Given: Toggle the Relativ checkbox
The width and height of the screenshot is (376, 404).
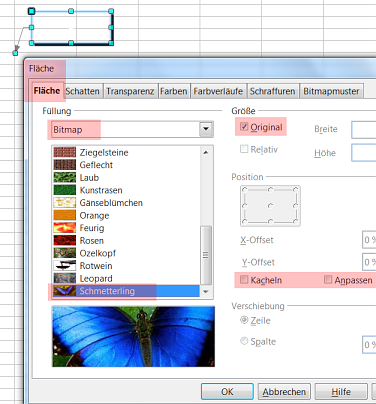Looking at the screenshot, I should click(244, 149).
